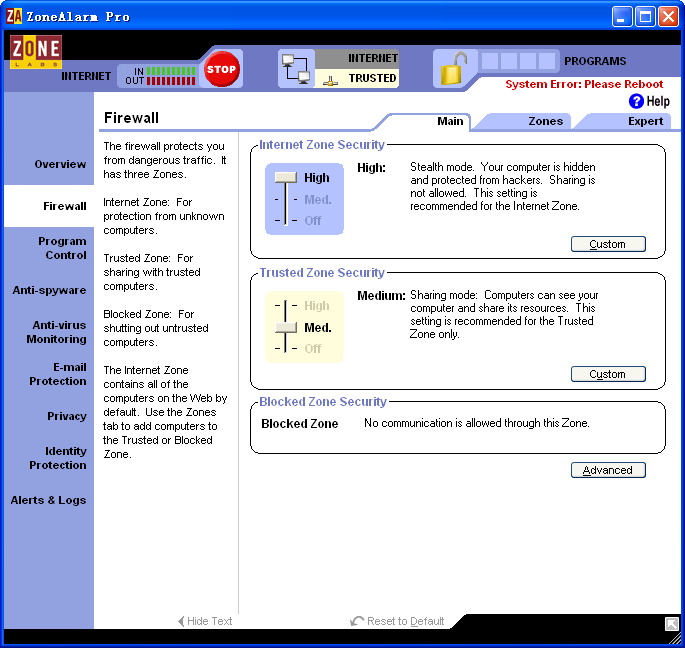Click the Reset to Default undo icon
Viewport: 685px width, 648px height.
click(x=357, y=621)
